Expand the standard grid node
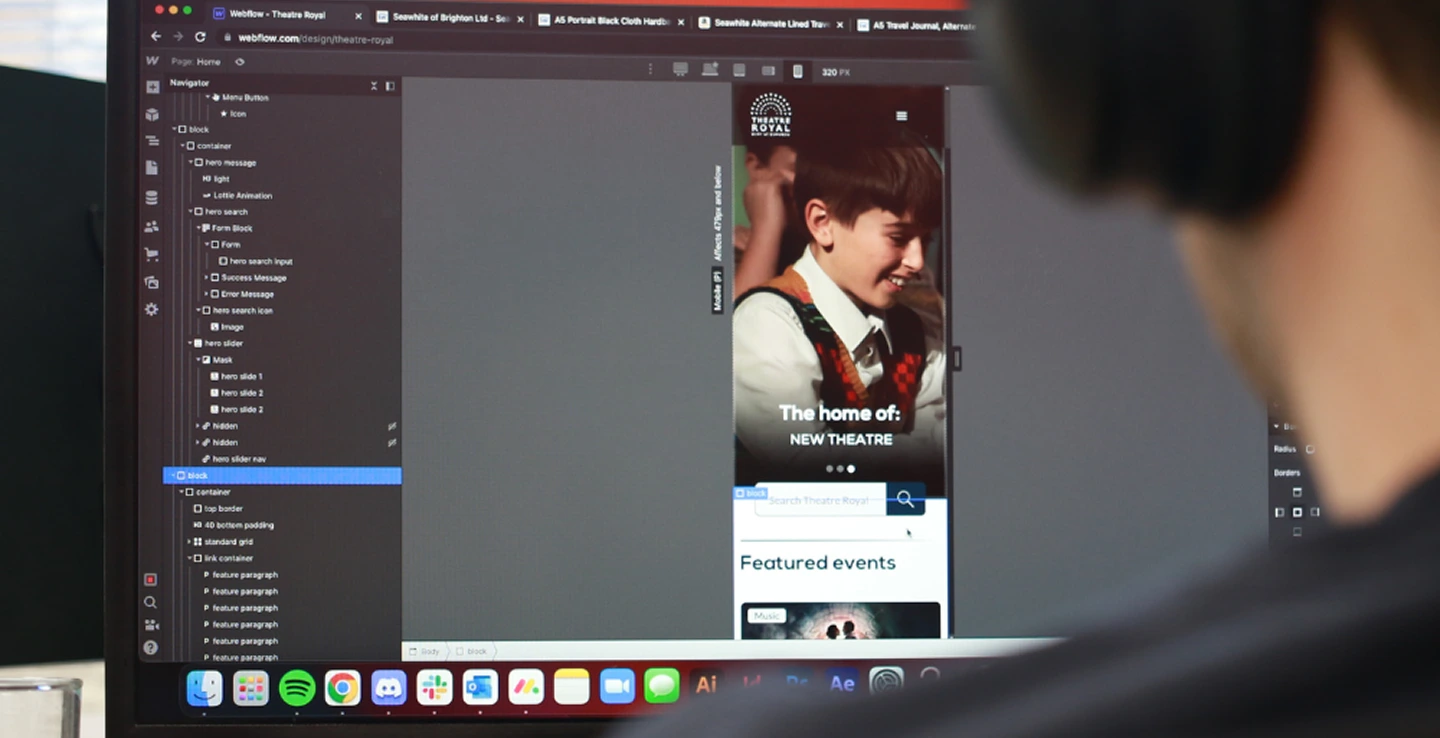1440x738 pixels. [x=189, y=541]
